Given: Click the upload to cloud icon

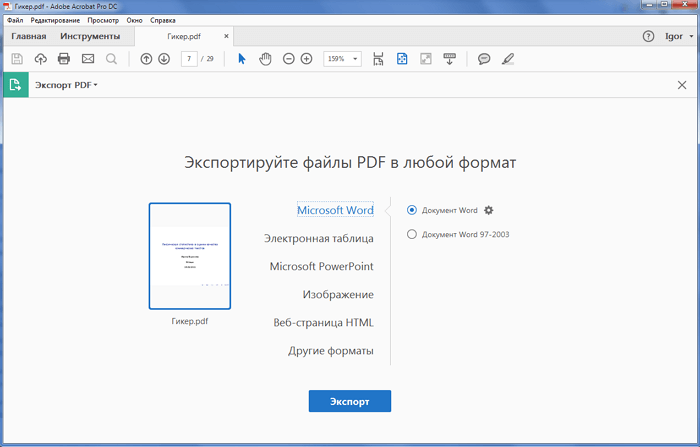Looking at the screenshot, I should pos(41,59).
